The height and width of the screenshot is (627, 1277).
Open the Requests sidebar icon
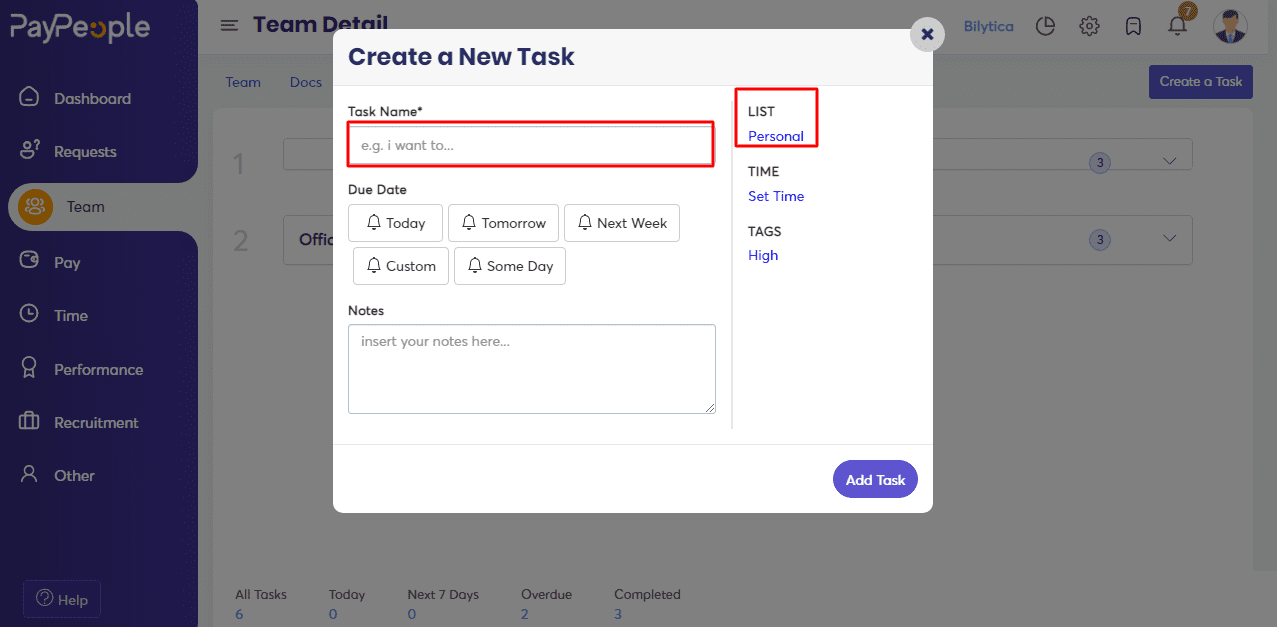(x=29, y=151)
